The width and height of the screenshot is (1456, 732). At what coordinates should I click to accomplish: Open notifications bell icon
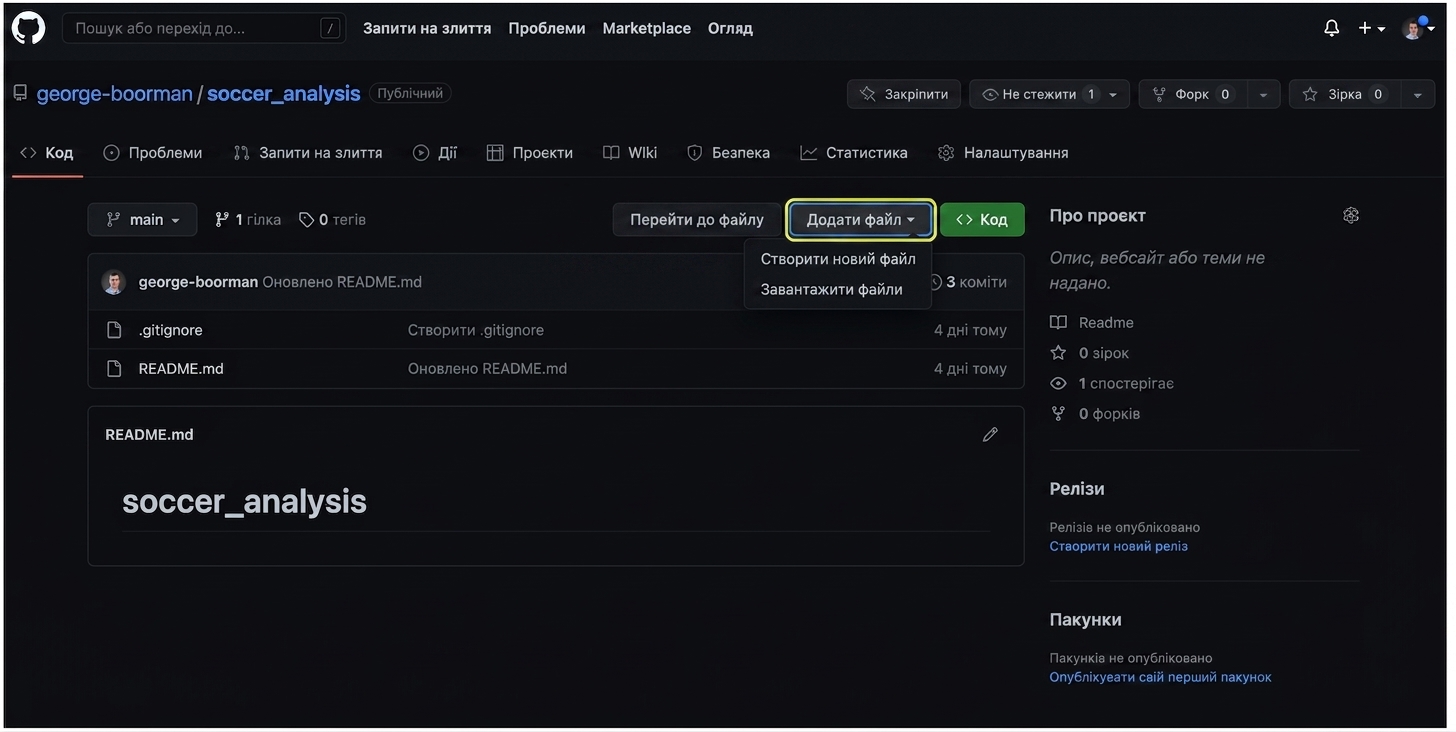click(1331, 28)
